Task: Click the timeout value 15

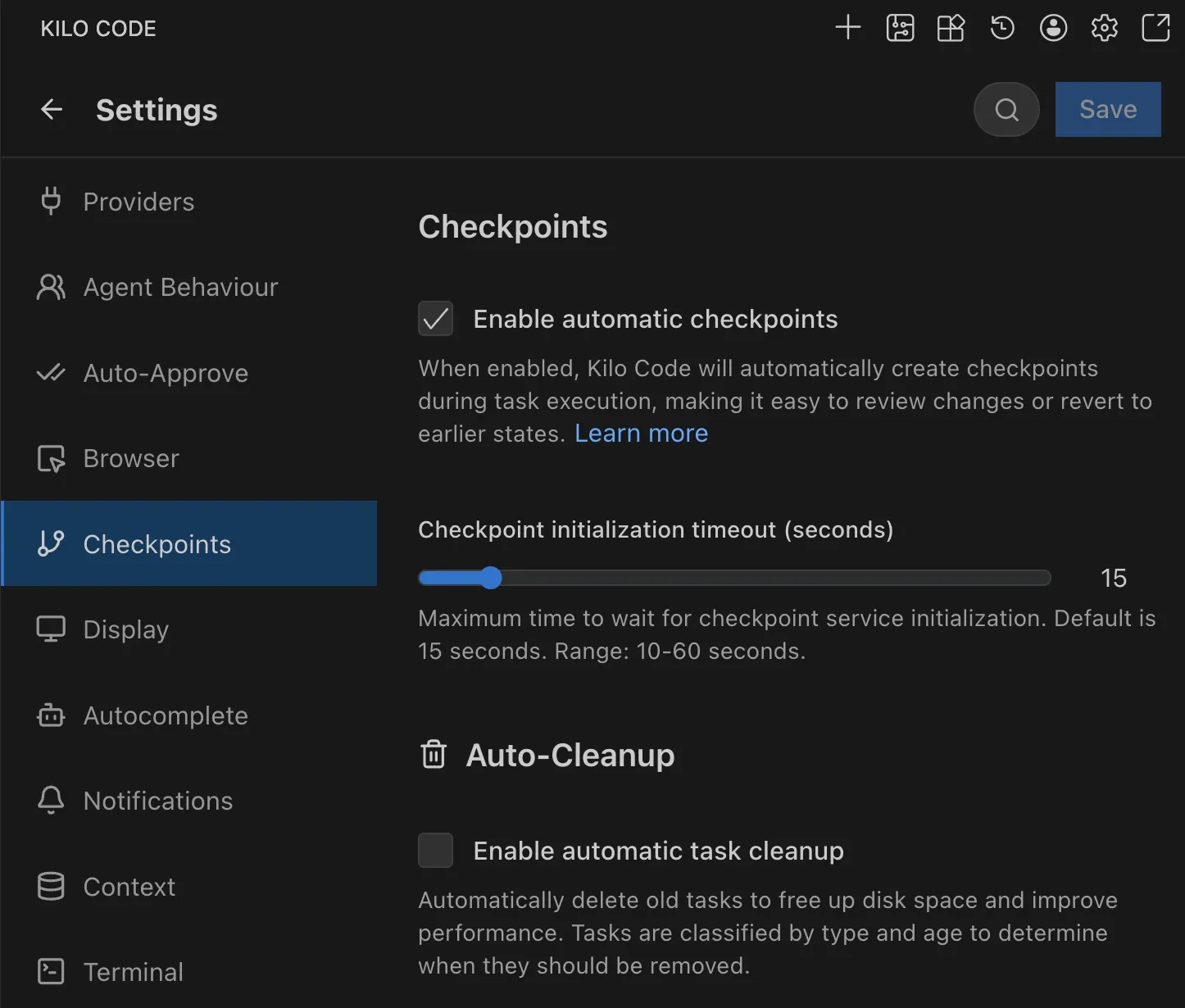Action: pos(1113,578)
